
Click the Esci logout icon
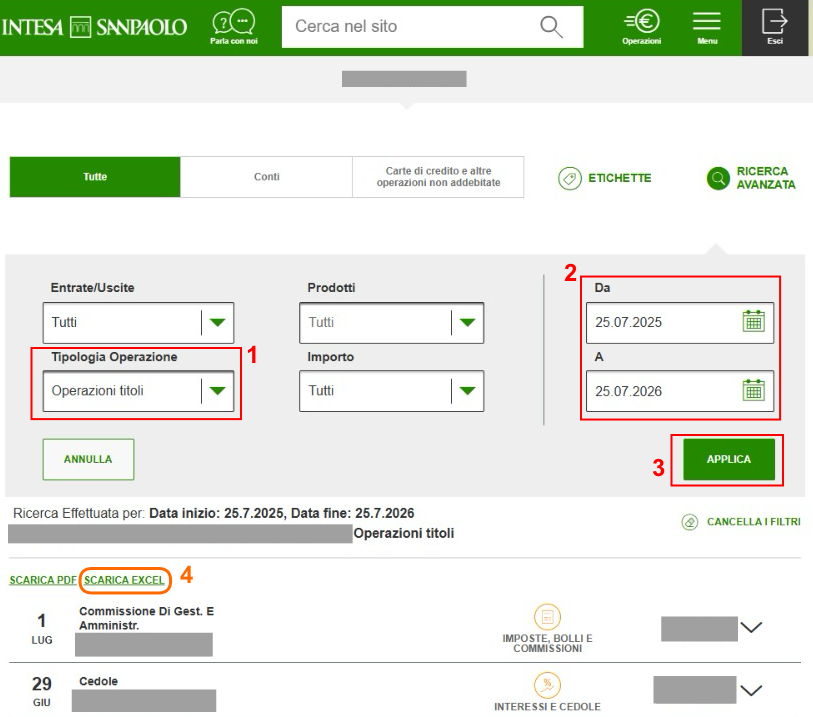775,21
